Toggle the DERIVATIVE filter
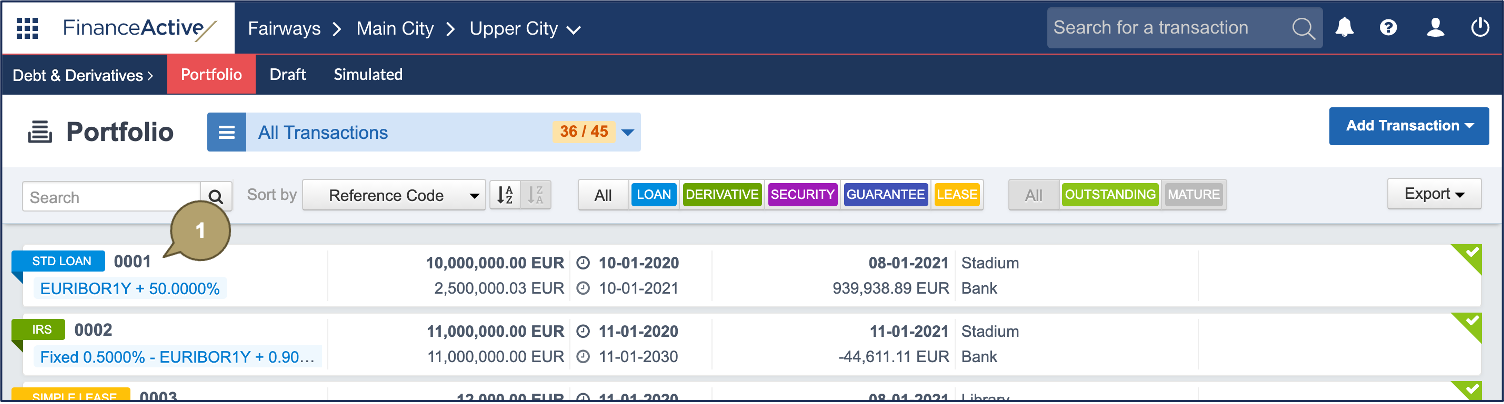Image resolution: width=1504 pixels, height=404 pixels. point(722,195)
